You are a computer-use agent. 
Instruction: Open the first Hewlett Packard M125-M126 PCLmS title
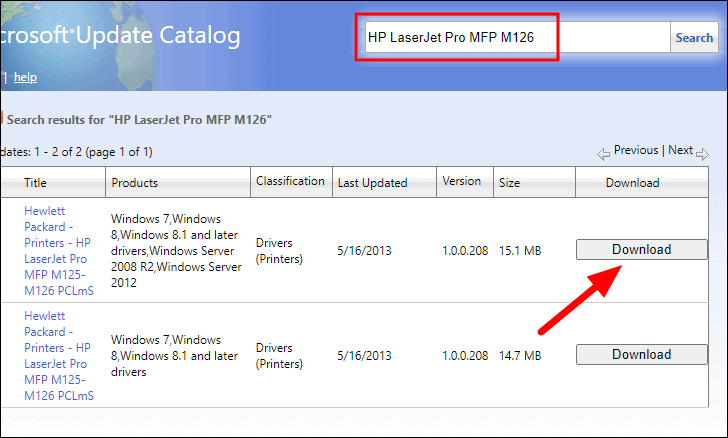(58, 251)
